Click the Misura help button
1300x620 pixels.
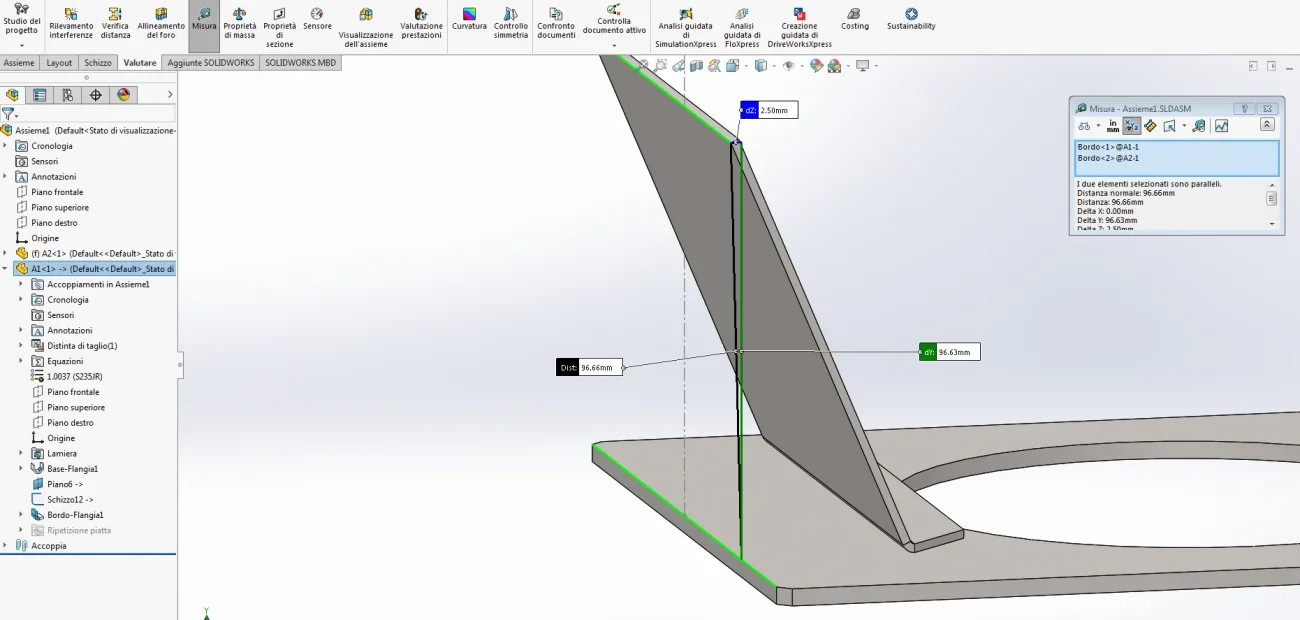click(x=1245, y=108)
